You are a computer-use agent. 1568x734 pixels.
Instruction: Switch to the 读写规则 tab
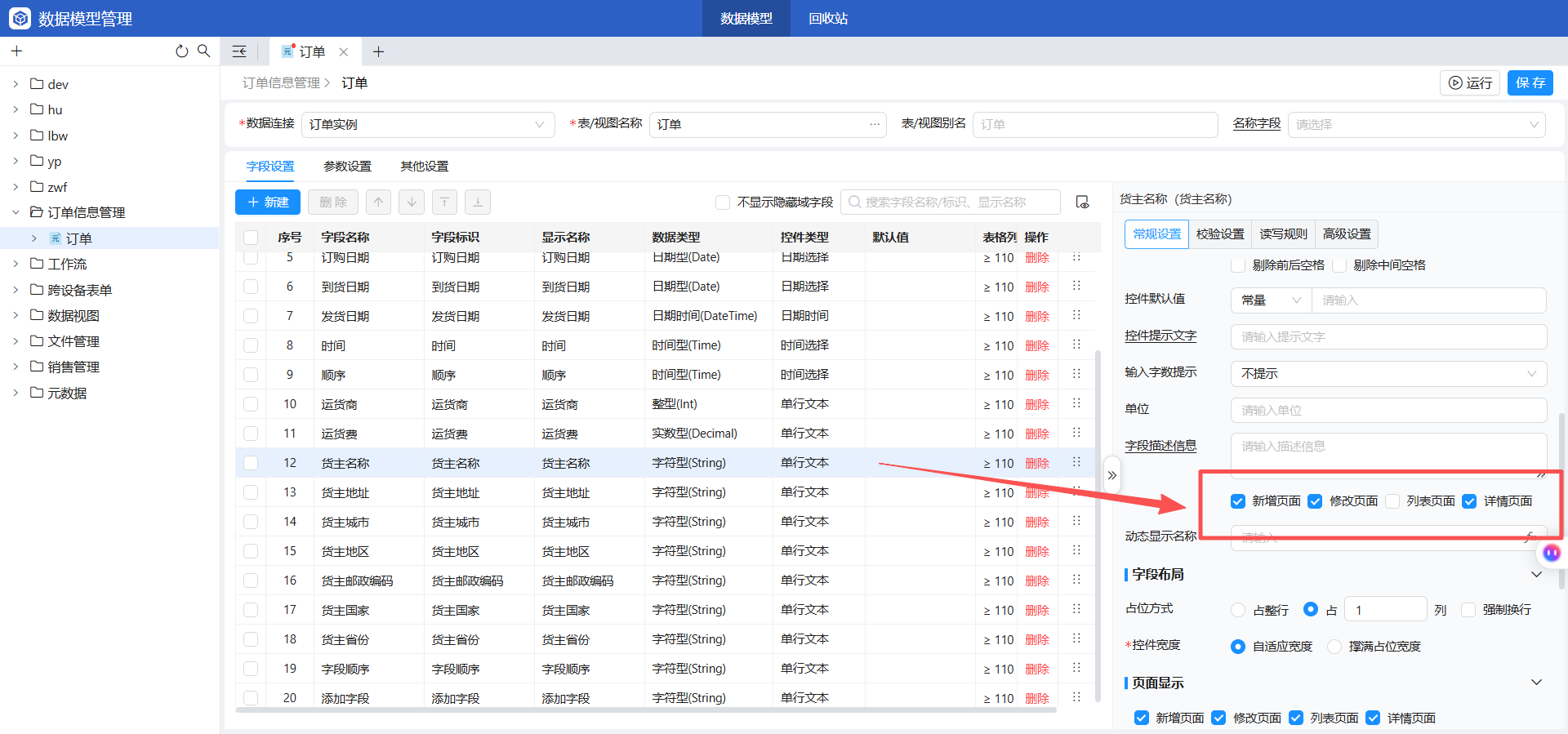[x=1283, y=234]
